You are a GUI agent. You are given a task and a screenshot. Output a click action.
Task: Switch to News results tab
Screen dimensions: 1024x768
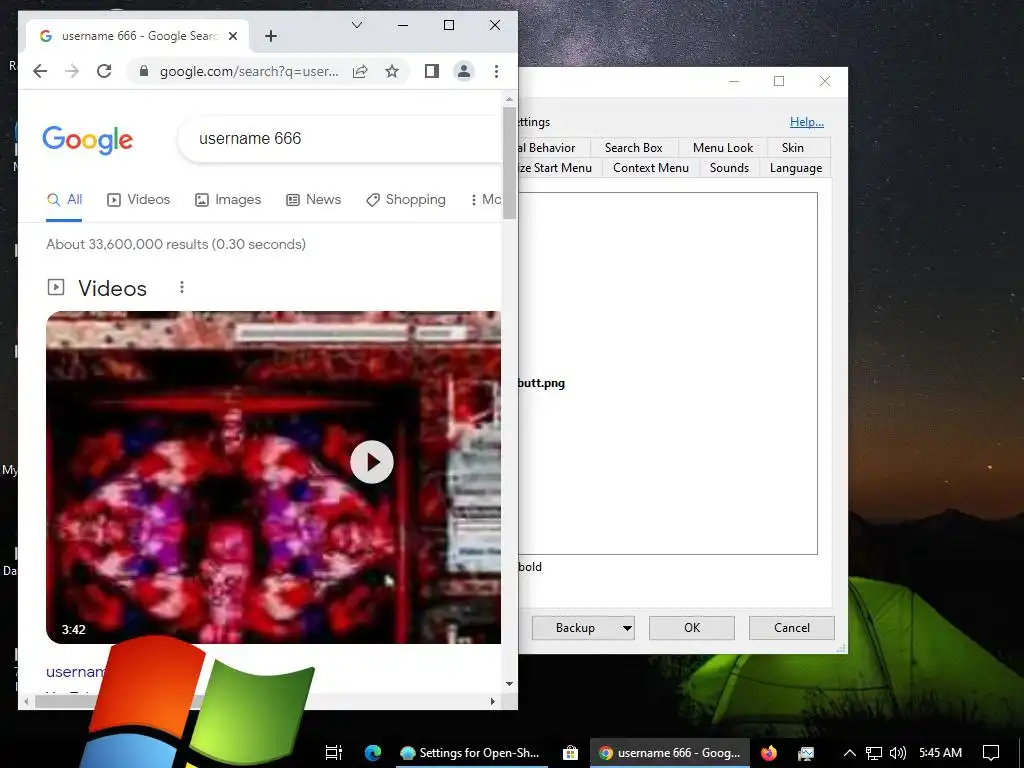click(313, 200)
